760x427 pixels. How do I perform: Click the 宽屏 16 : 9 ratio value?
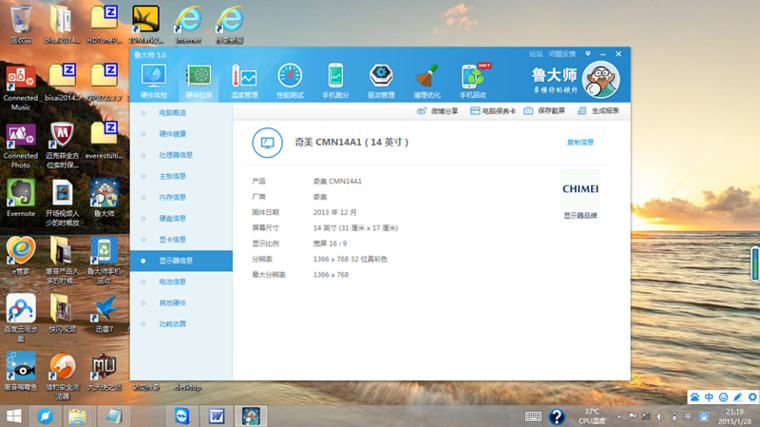tap(330, 243)
